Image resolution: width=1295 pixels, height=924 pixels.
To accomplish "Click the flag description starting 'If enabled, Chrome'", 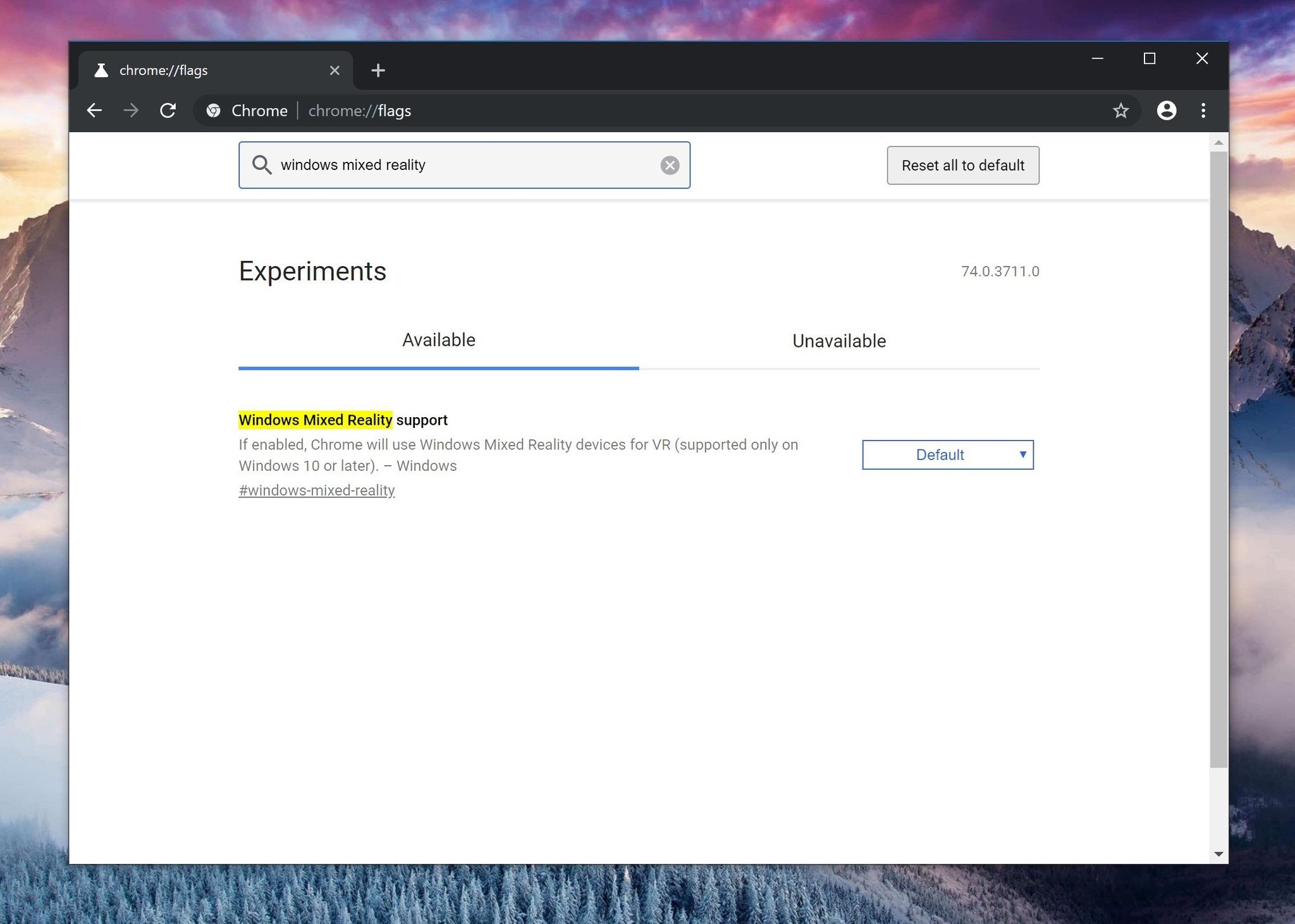I will 519,455.
